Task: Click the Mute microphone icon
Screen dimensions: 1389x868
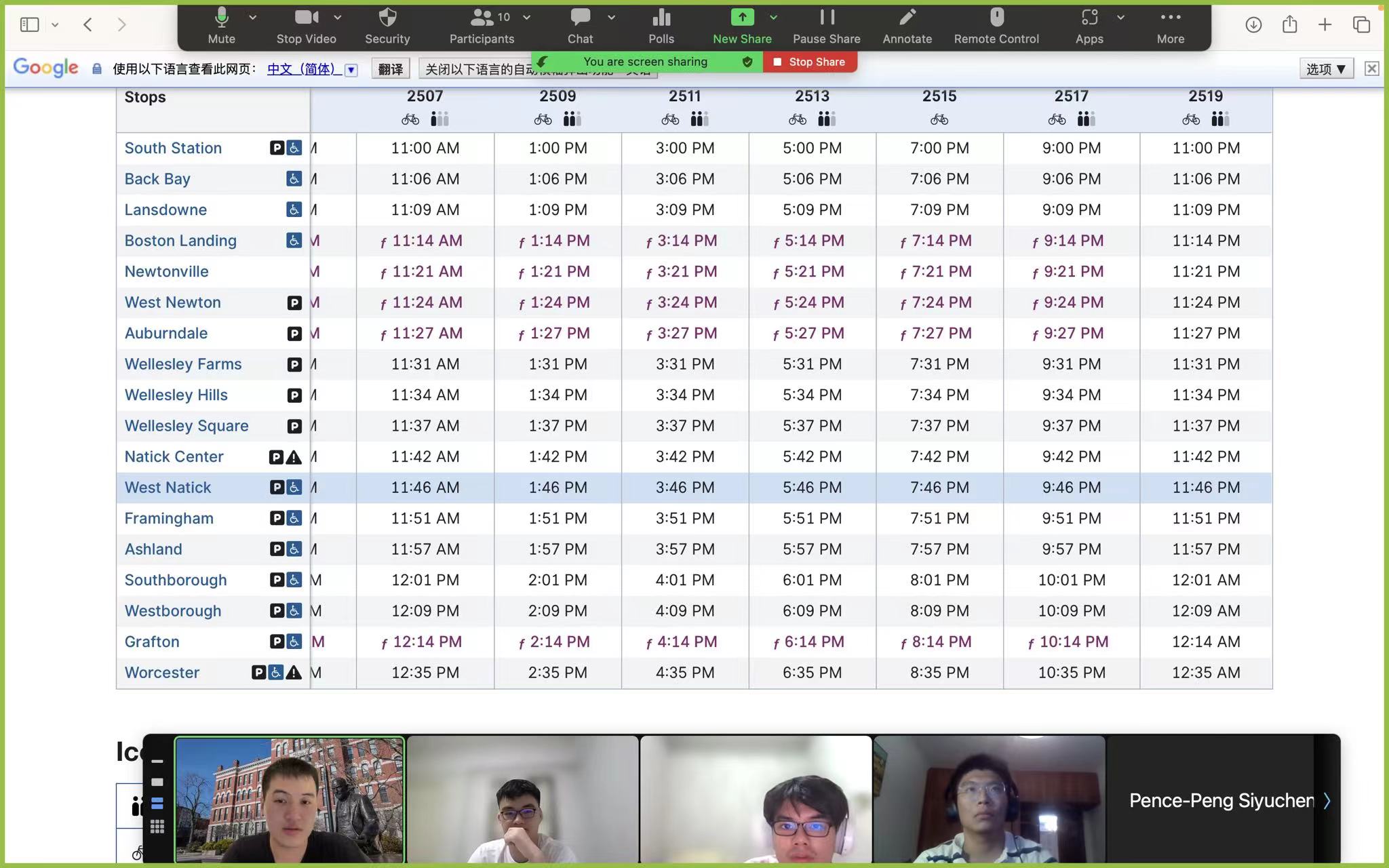Action: pos(221,18)
